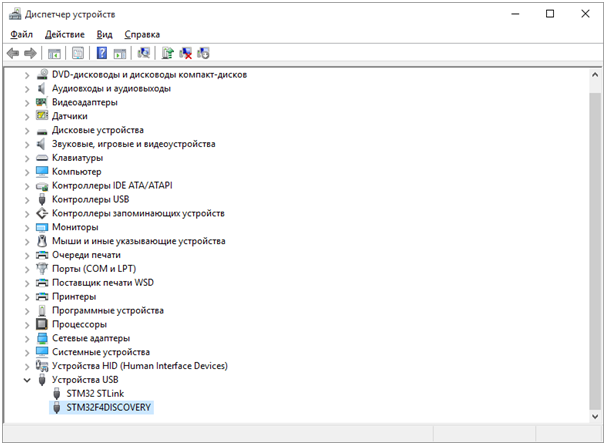The width and height of the screenshot is (606, 445).
Task: Click the STM32F4DISCOVERY device icon
Action: pos(56,407)
